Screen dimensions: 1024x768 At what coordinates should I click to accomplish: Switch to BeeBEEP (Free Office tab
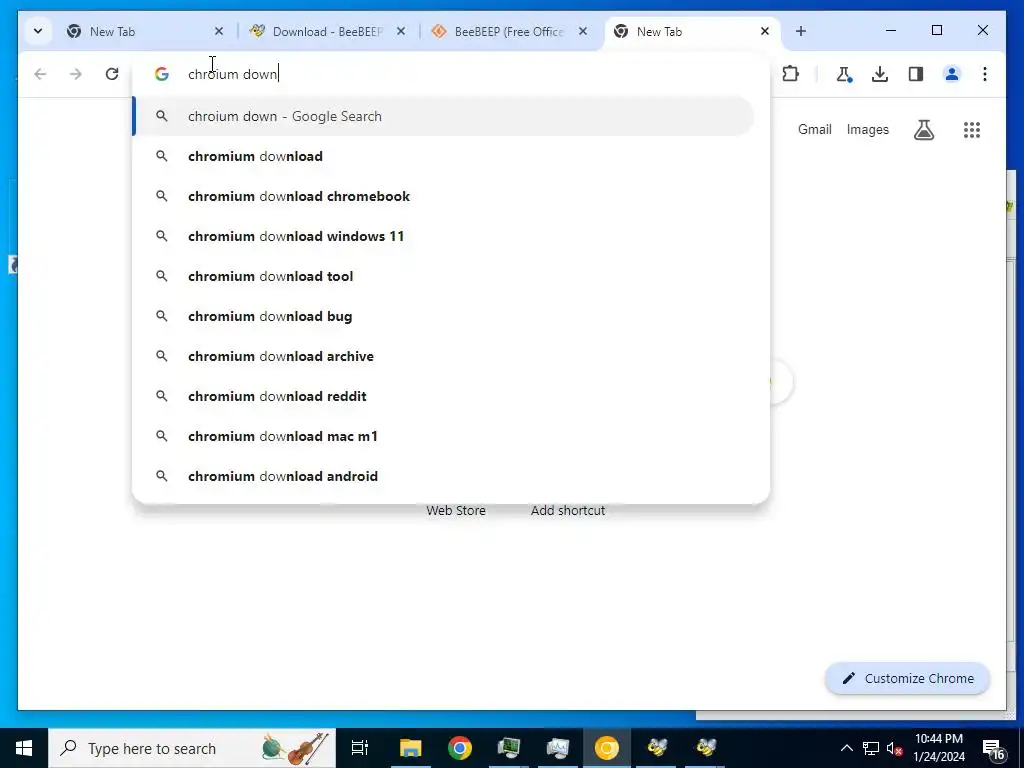[509, 31]
